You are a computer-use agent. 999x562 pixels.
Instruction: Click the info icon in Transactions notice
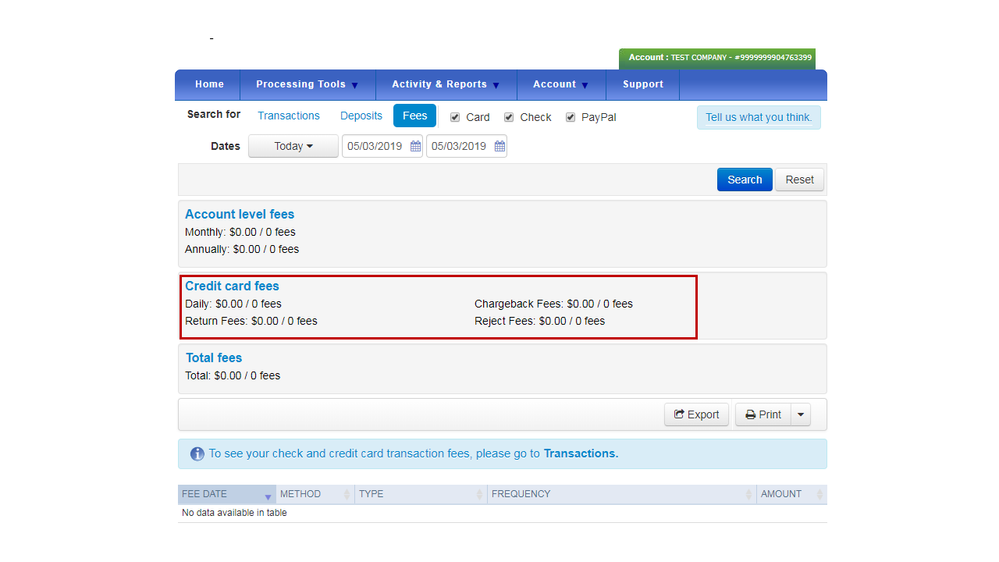(x=197, y=454)
